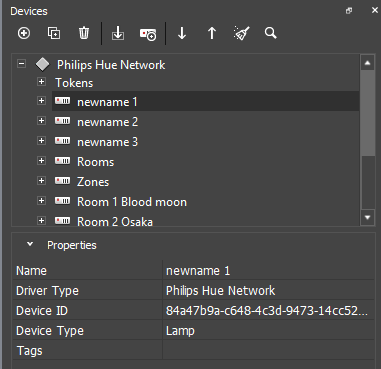Click the device icon beside Room 1 Blood moon
Image resolution: width=381 pixels, height=369 pixels.
63,201
